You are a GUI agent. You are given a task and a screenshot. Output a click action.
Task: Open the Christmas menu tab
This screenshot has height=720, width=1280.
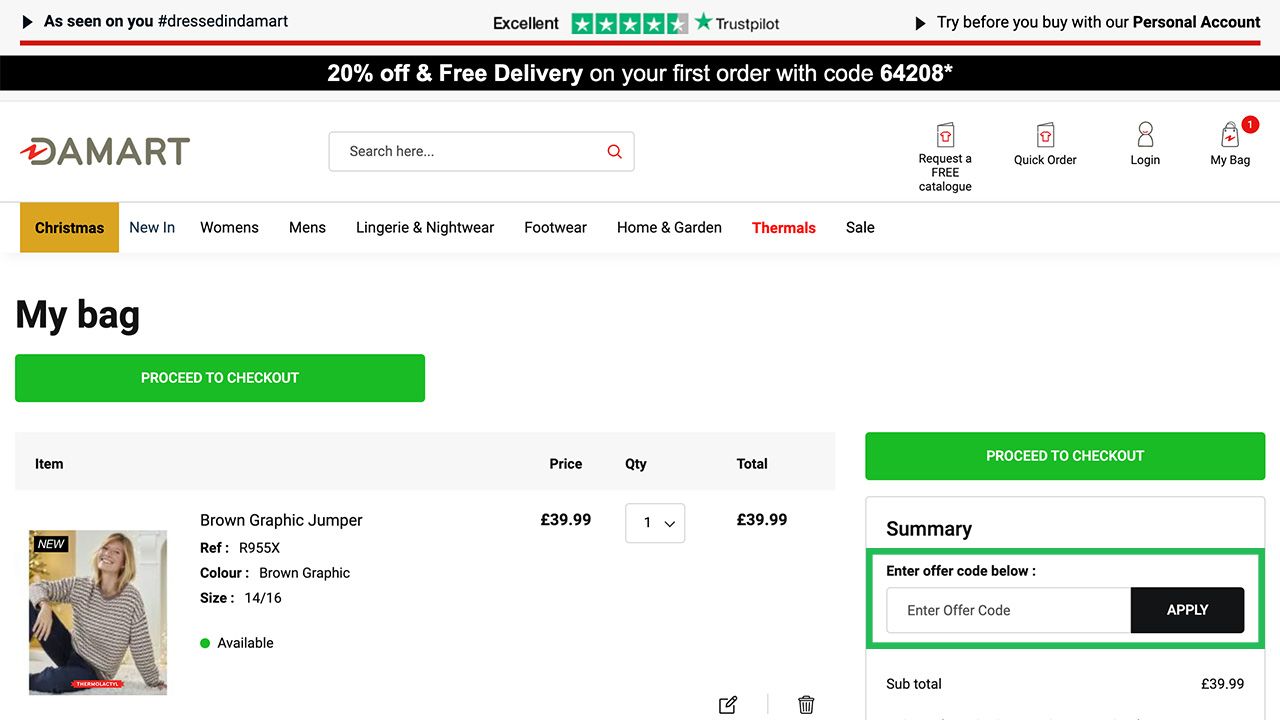point(69,228)
